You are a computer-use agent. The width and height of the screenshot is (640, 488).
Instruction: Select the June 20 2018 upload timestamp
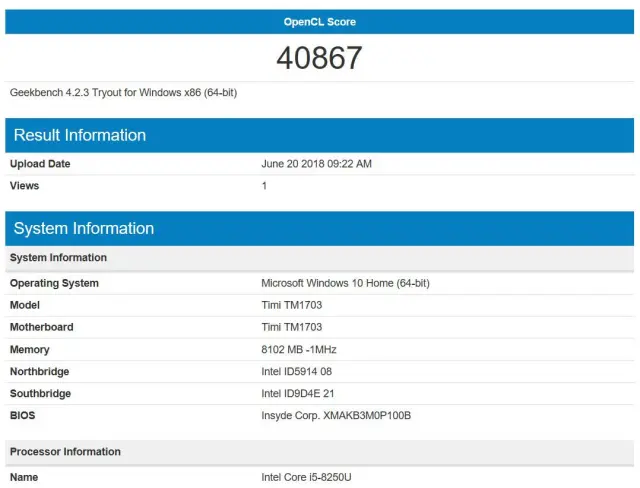[x=316, y=164]
